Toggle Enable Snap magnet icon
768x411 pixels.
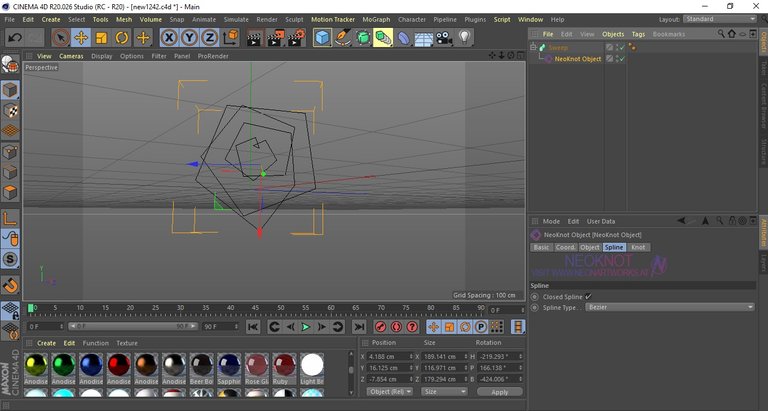pos(10,285)
